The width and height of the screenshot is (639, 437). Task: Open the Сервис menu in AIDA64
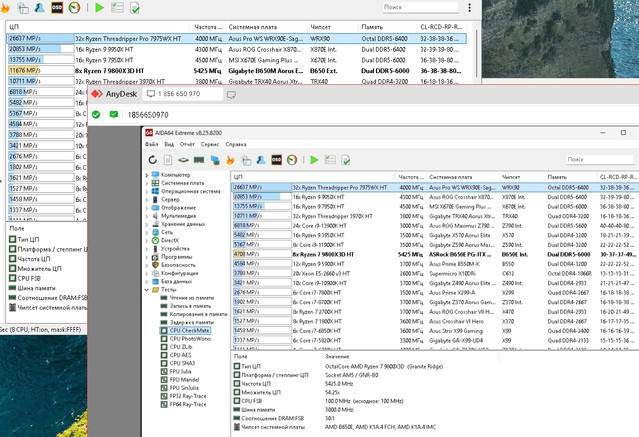coord(210,144)
